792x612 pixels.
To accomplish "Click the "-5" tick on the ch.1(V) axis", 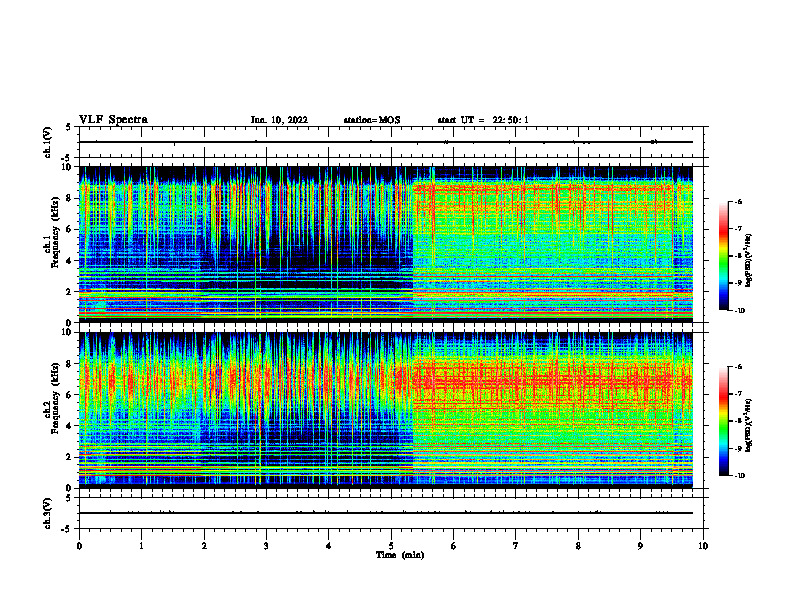I will [x=67, y=158].
